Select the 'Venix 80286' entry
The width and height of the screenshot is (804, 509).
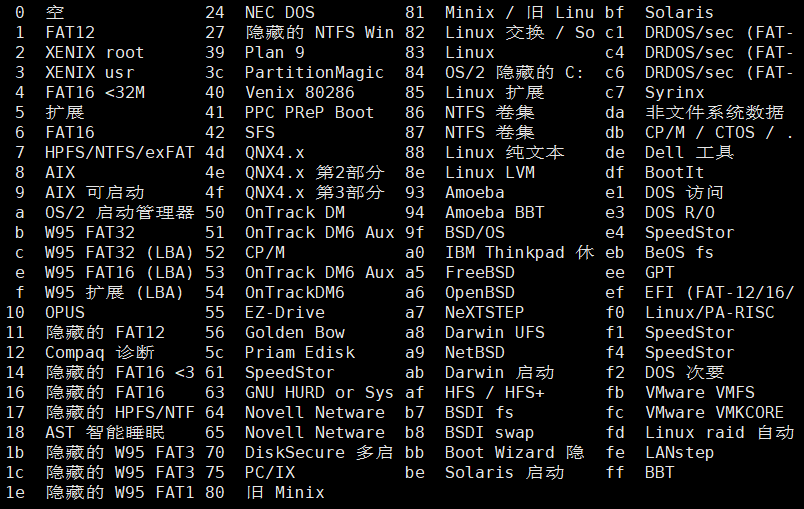pyautogui.click(x=299, y=92)
